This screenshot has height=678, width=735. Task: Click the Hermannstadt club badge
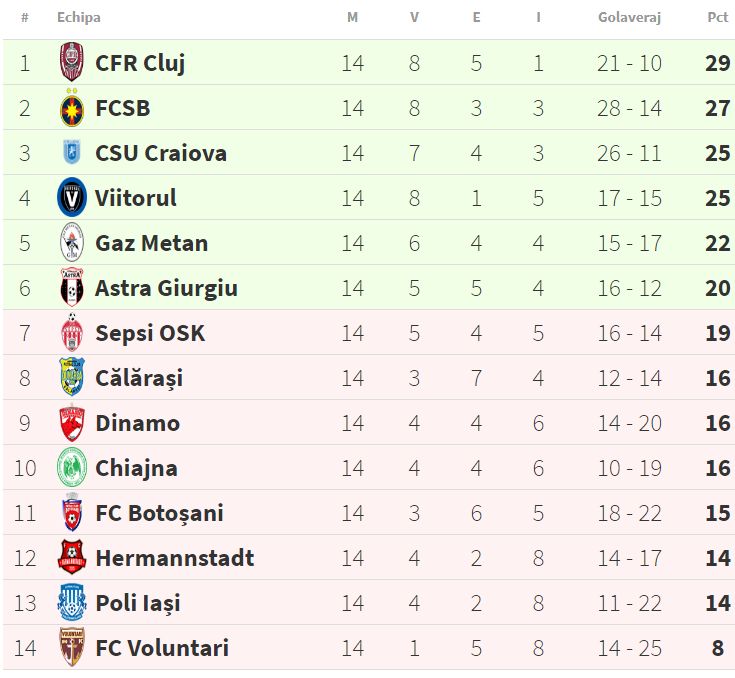[72, 558]
